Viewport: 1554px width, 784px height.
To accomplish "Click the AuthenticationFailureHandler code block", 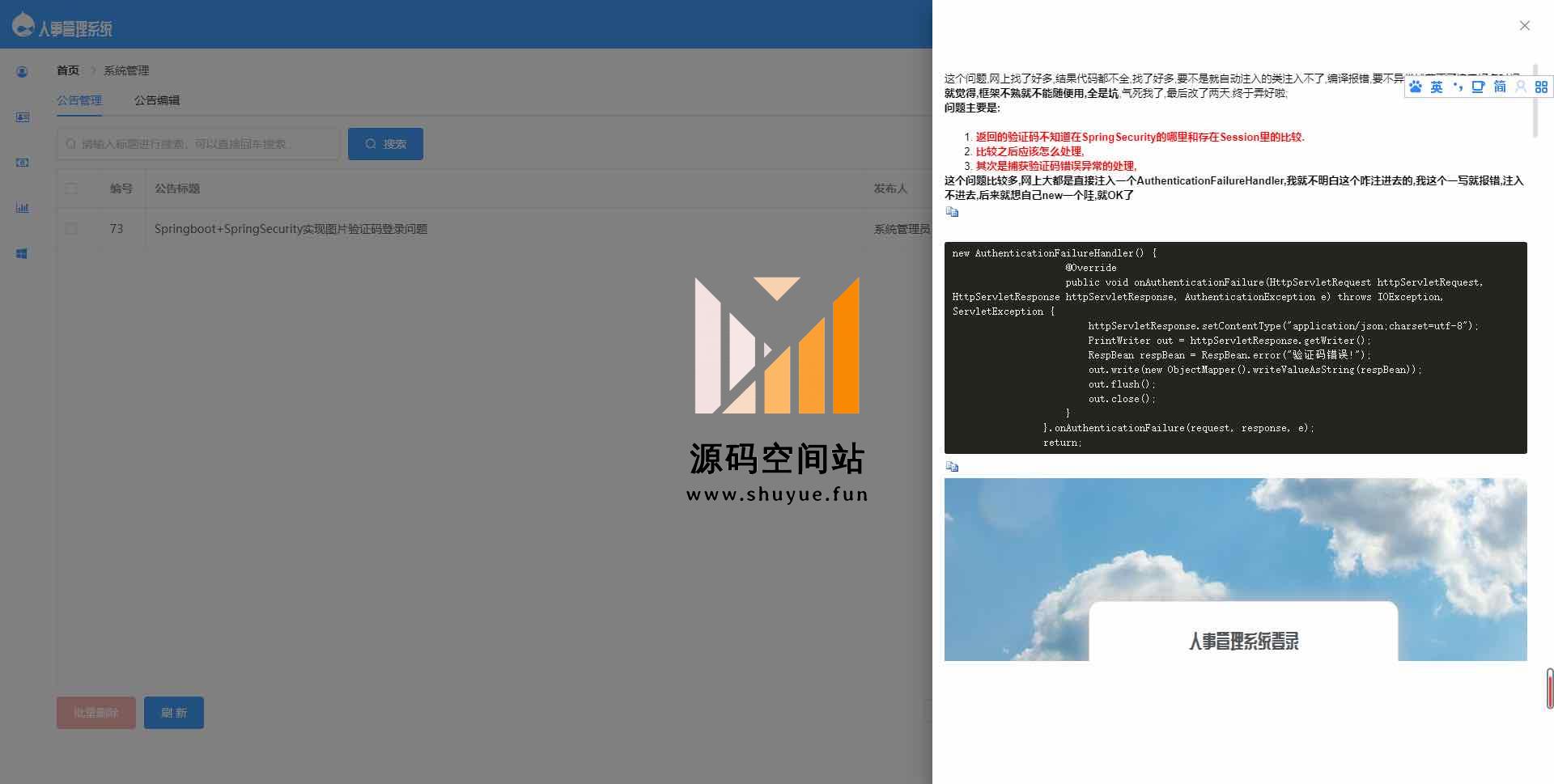I will pos(1235,347).
